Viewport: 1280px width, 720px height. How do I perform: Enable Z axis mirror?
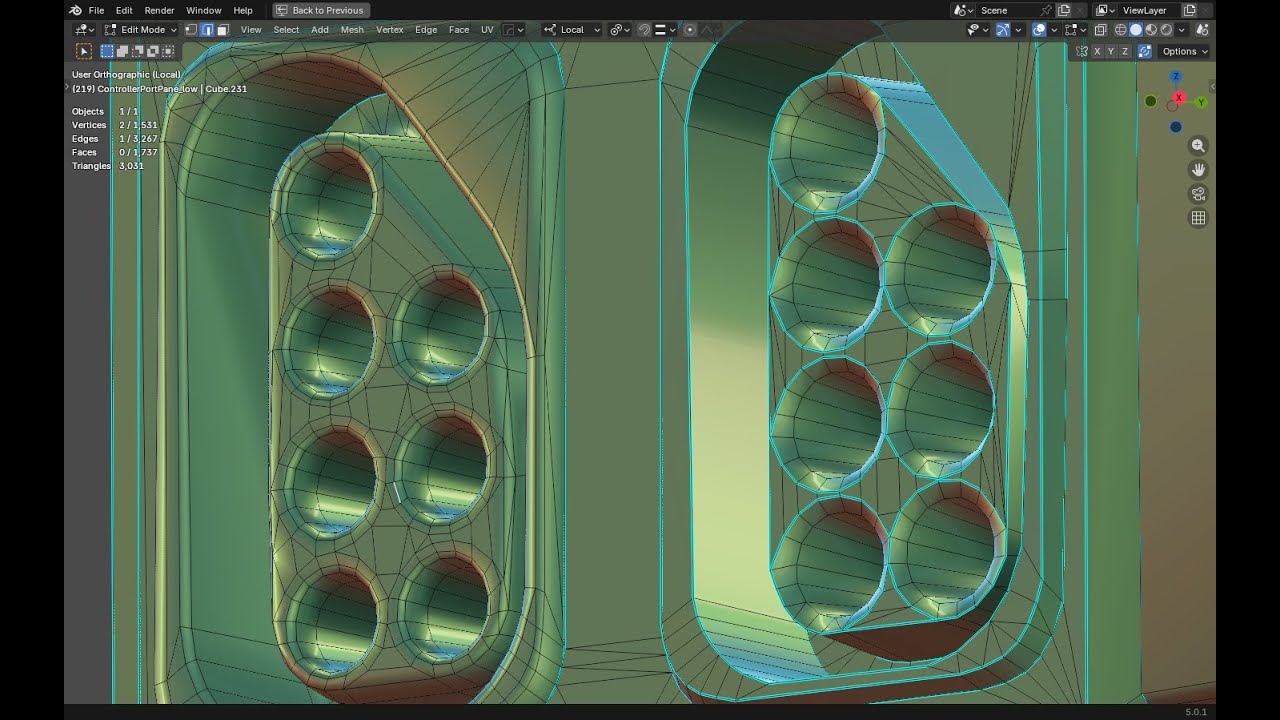click(x=1125, y=51)
